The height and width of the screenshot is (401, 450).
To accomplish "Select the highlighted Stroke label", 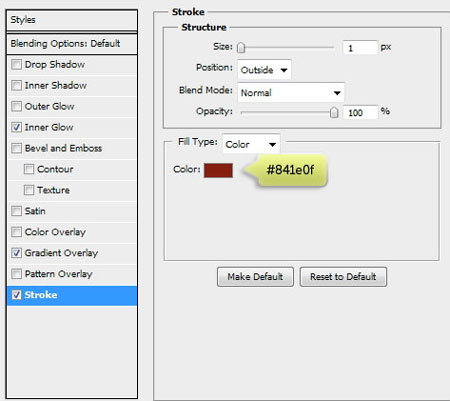I will coord(41,295).
